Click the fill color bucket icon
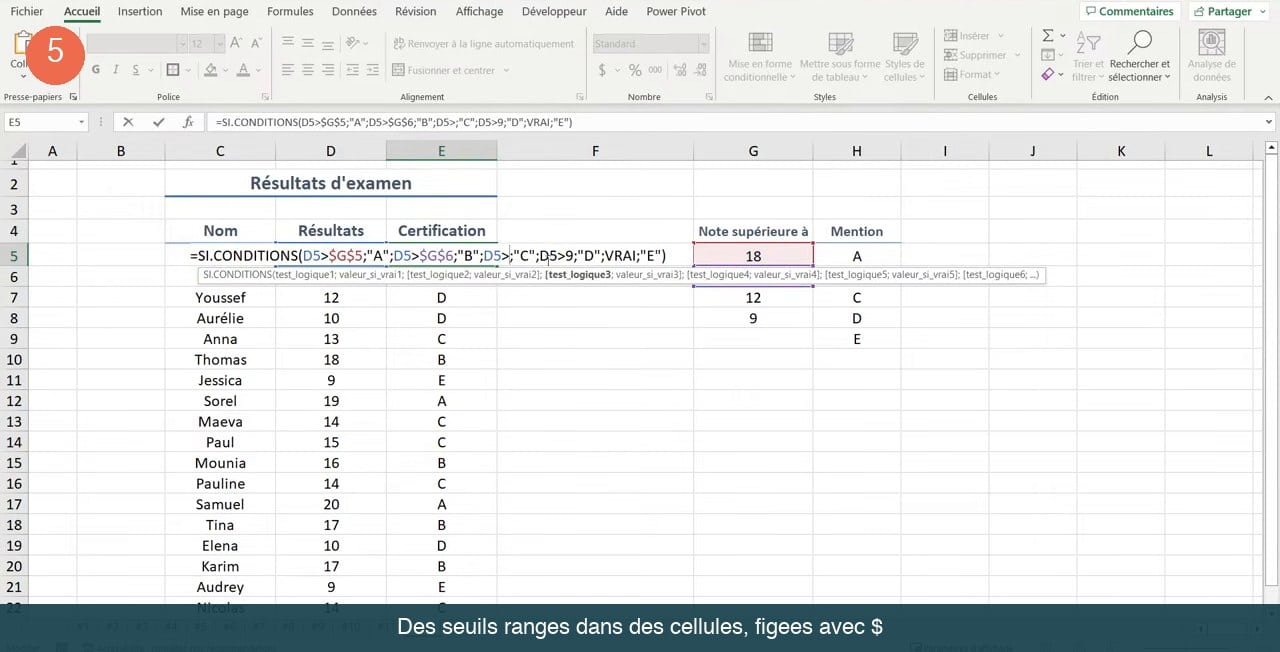 tap(210, 70)
